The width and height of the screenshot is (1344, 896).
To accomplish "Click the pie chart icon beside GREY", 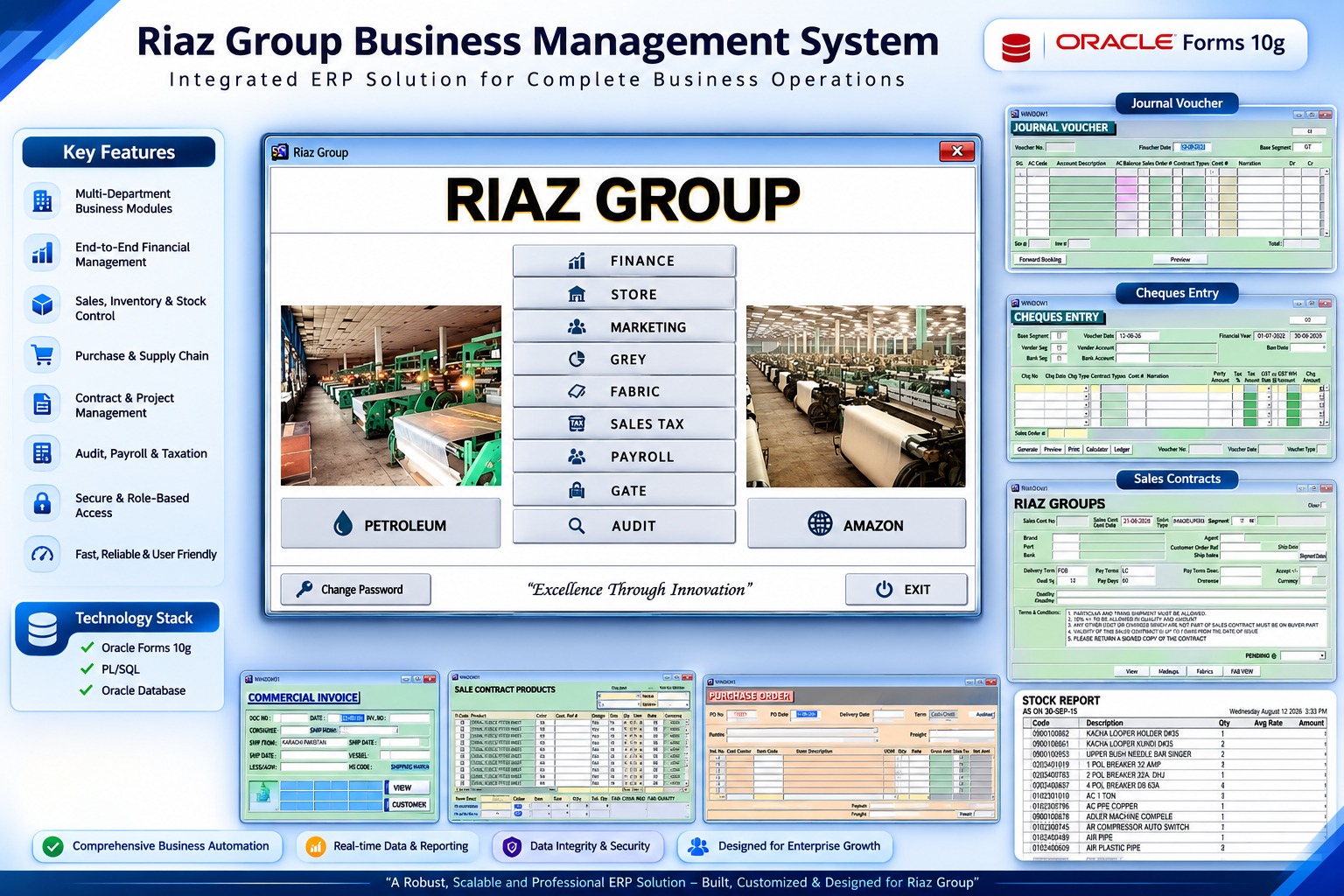I will tap(577, 359).
